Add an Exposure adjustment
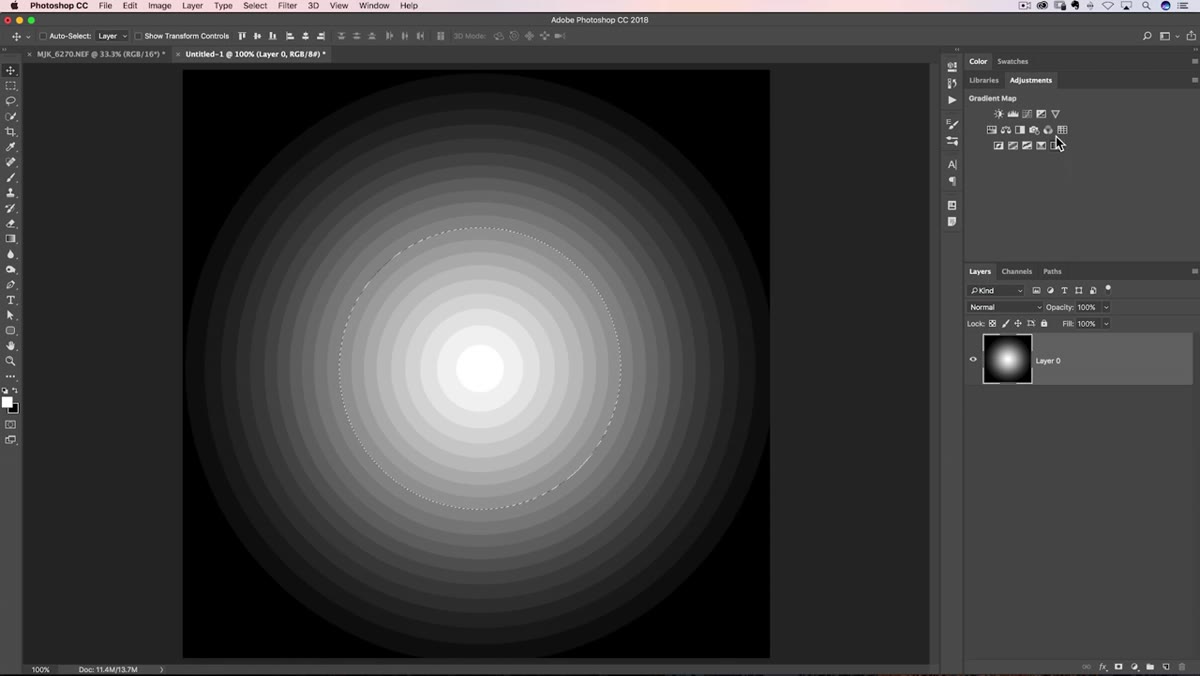The width and height of the screenshot is (1200, 676). 1041,114
